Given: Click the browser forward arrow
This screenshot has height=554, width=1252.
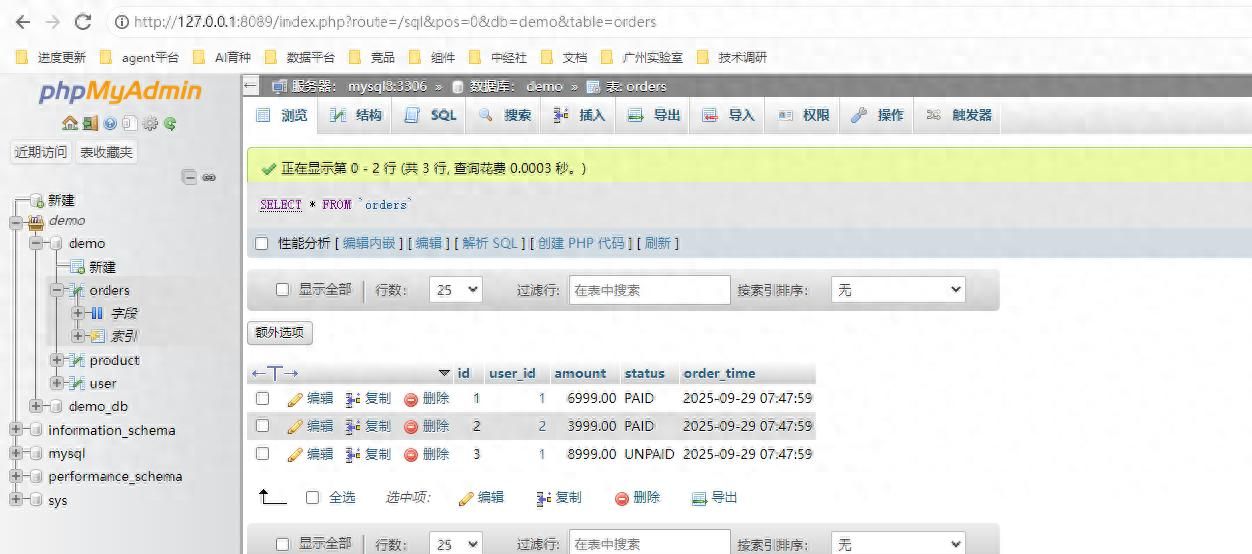Looking at the screenshot, I should tap(53, 21).
